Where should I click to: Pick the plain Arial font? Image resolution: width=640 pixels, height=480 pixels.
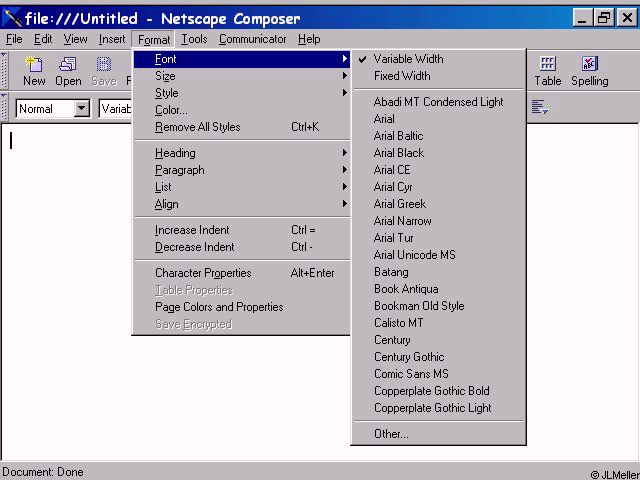[438, 119]
